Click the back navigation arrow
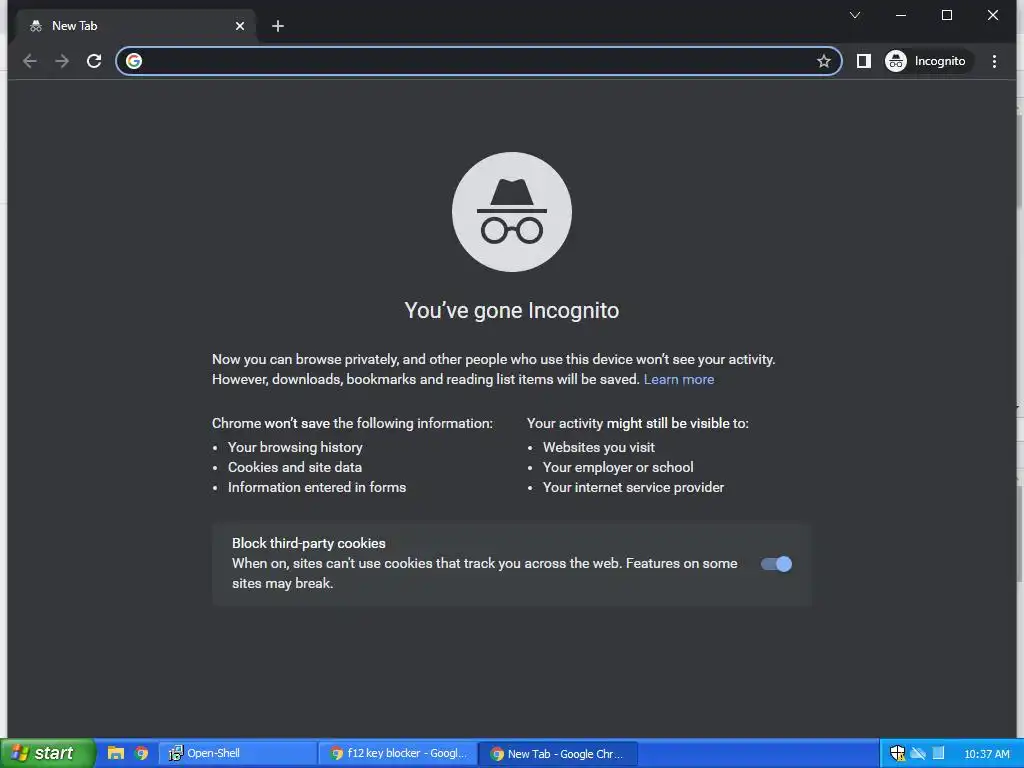 click(x=29, y=61)
